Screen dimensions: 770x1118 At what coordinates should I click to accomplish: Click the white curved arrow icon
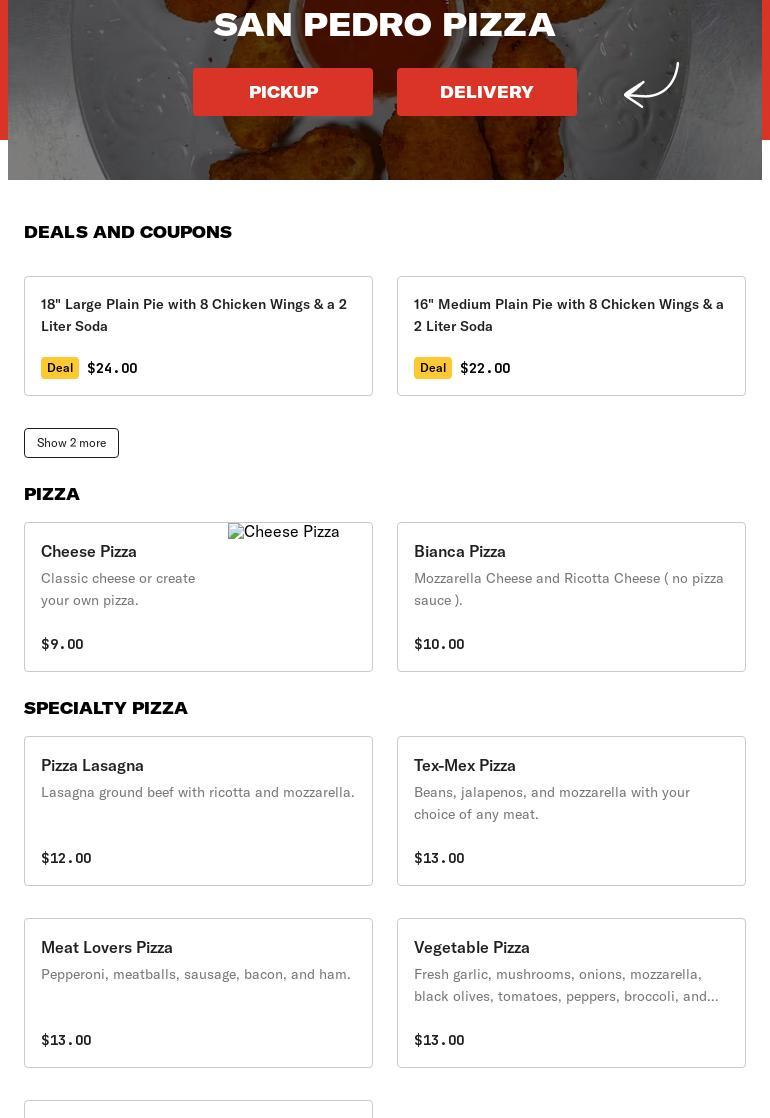[651, 85]
